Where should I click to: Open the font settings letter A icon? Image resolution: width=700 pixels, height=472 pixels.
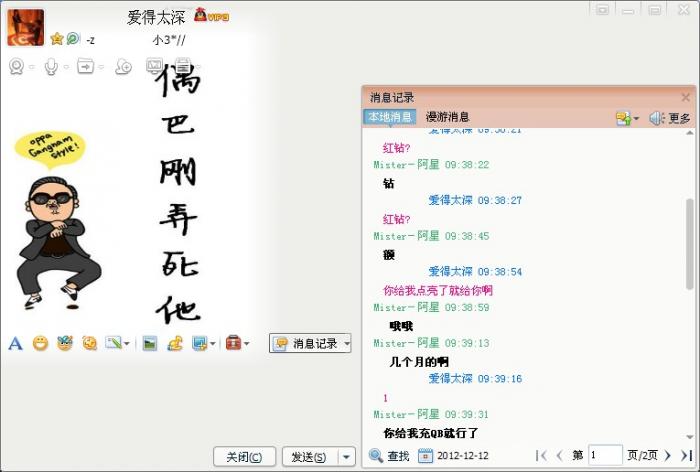tap(15, 343)
